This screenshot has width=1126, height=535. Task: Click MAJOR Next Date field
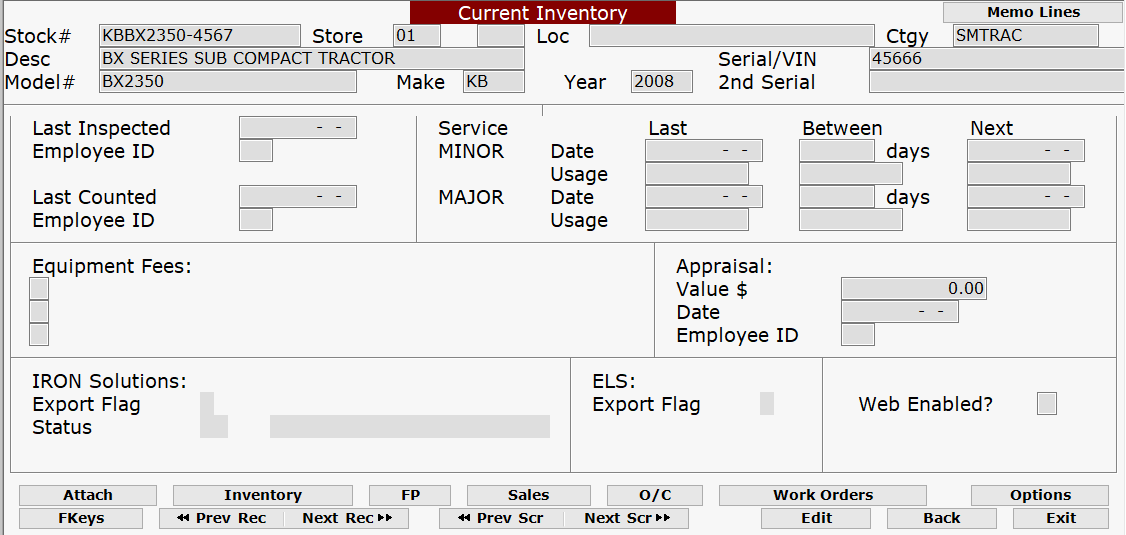pyautogui.click(x=1026, y=197)
